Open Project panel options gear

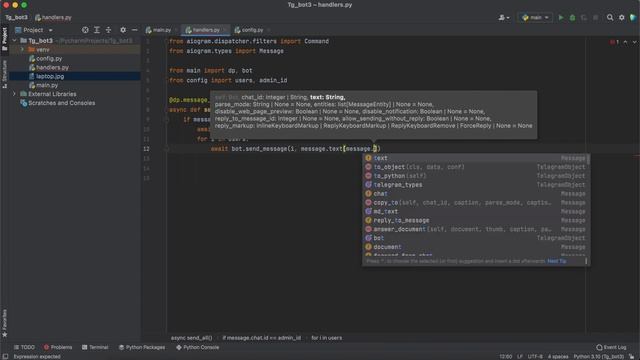pos(123,30)
